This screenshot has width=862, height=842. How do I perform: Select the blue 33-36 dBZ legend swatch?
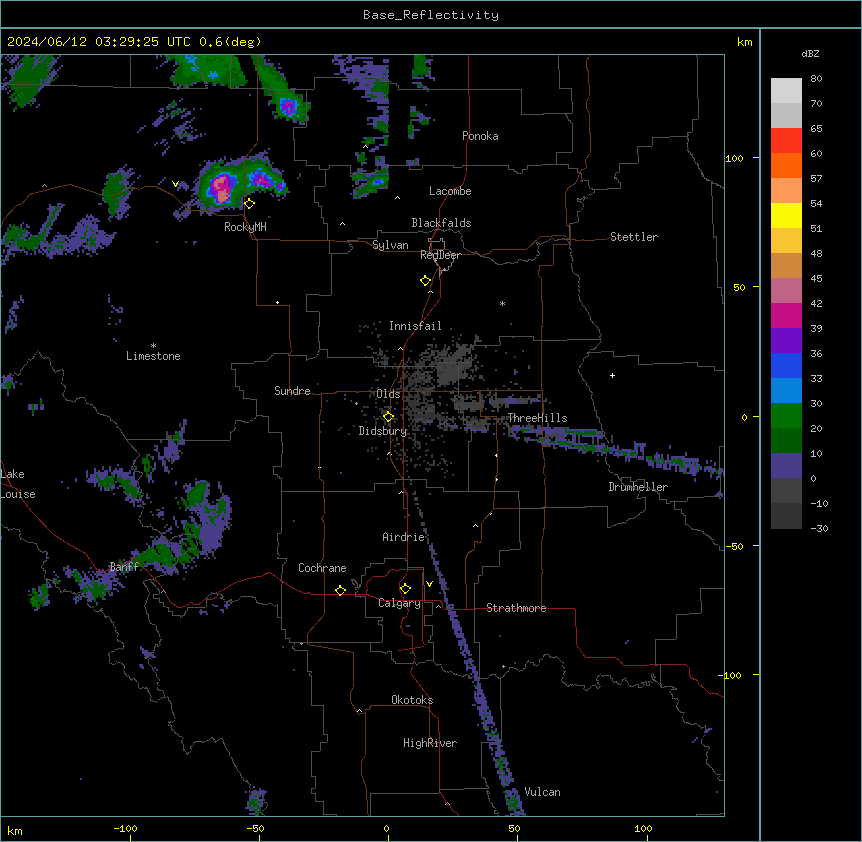[x=786, y=365]
